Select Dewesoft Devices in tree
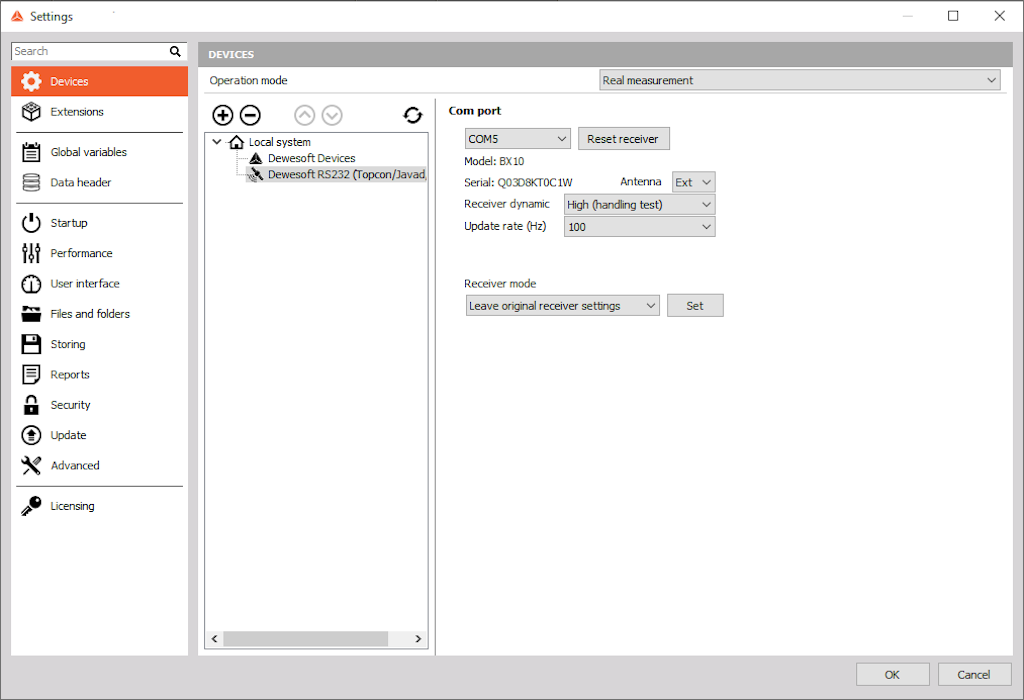Image resolution: width=1024 pixels, height=700 pixels. coord(312,158)
